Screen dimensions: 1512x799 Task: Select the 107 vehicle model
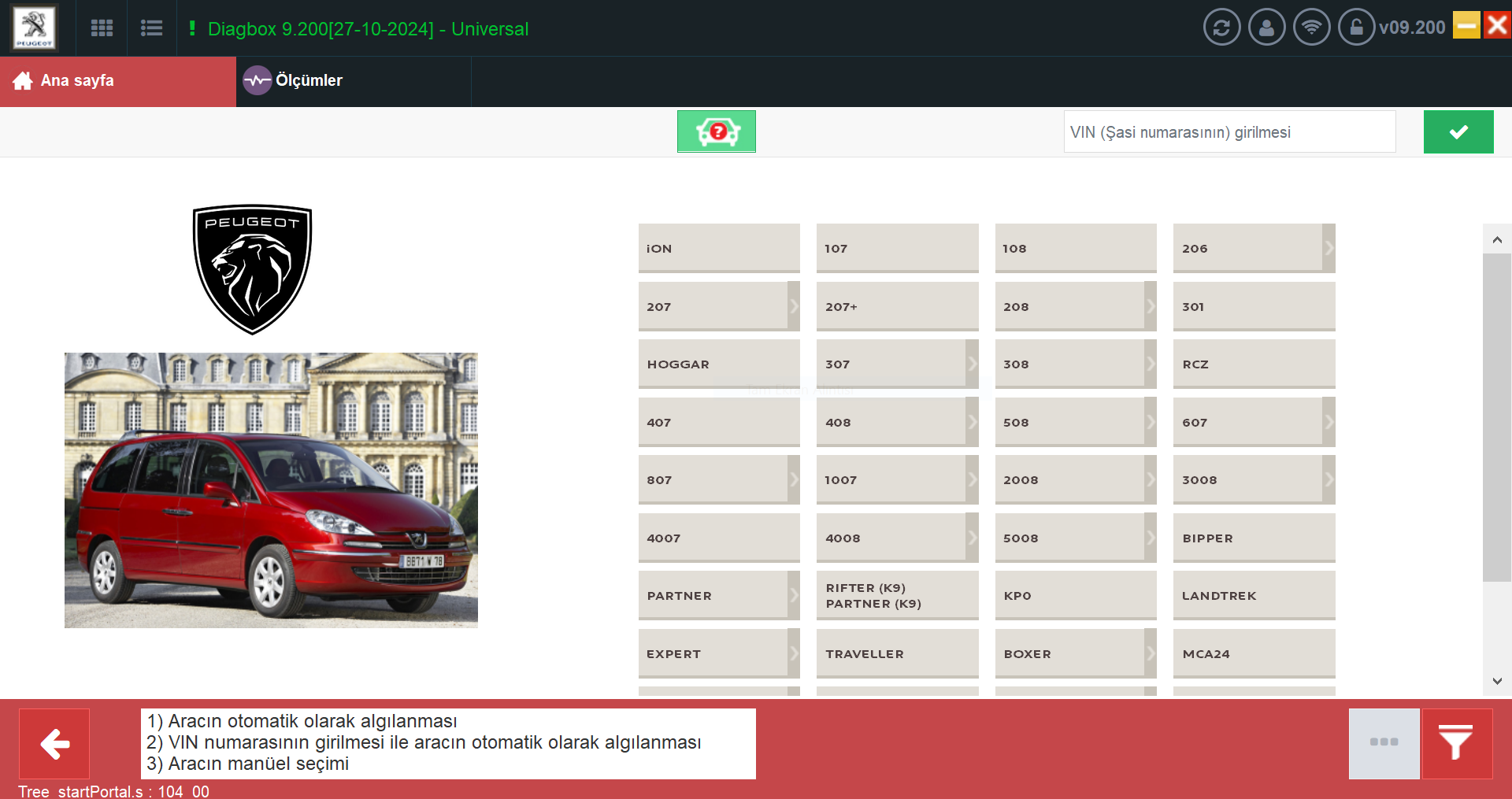coord(898,248)
